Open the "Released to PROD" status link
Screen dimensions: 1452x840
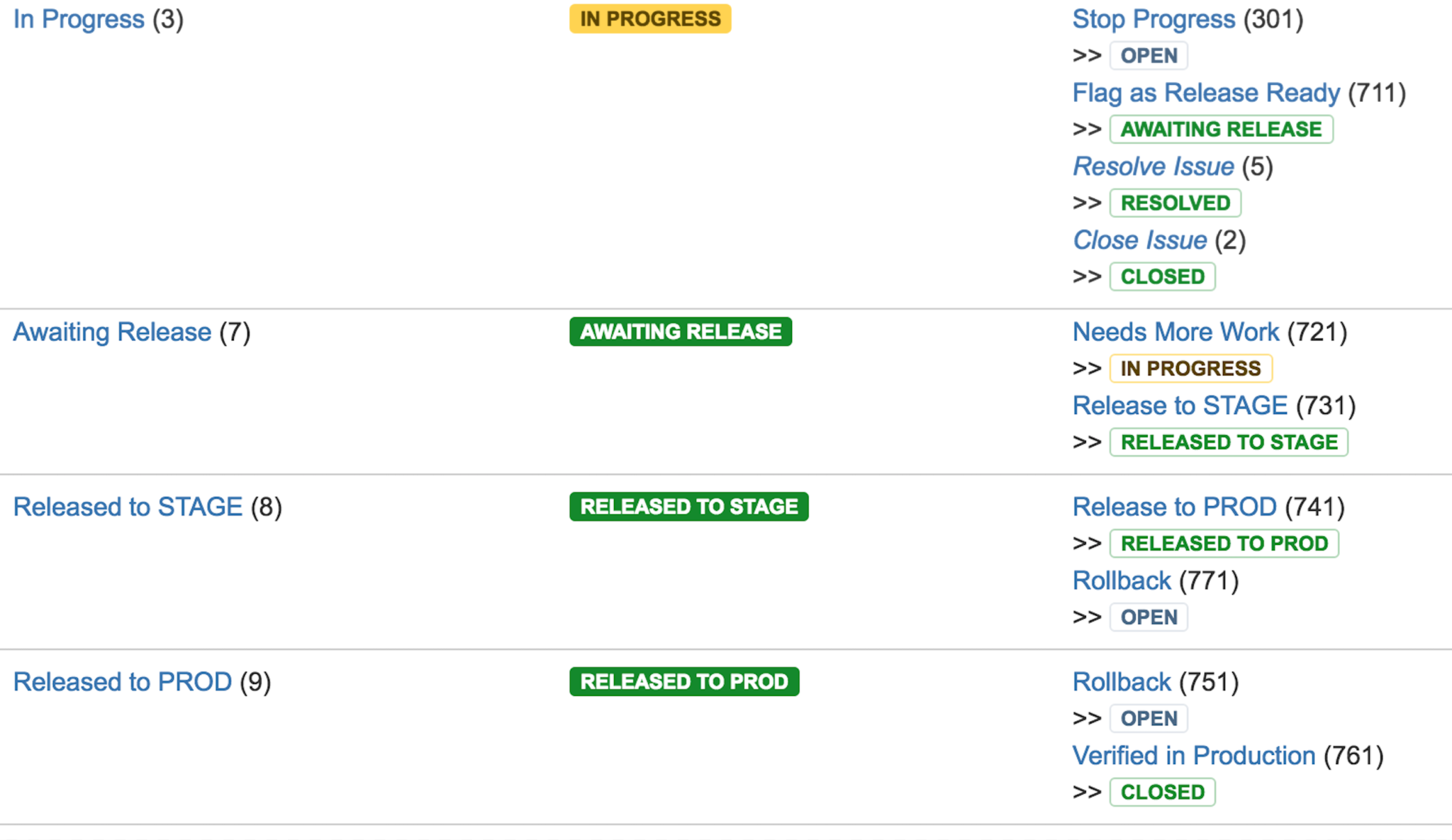point(122,681)
